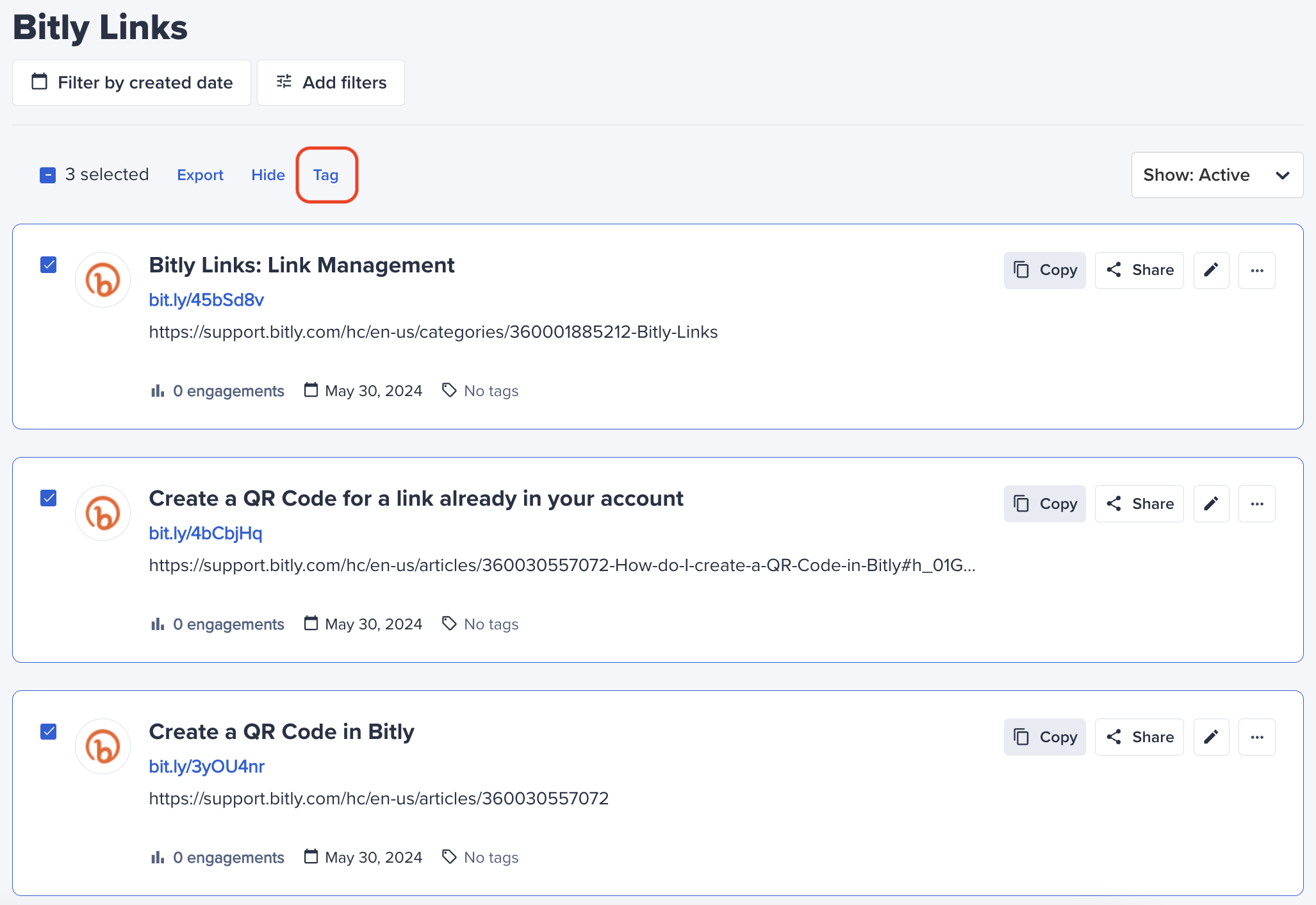Screen dimensions: 1316x905
Task: Open the Show: Active dropdown
Action: [x=1217, y=175]
